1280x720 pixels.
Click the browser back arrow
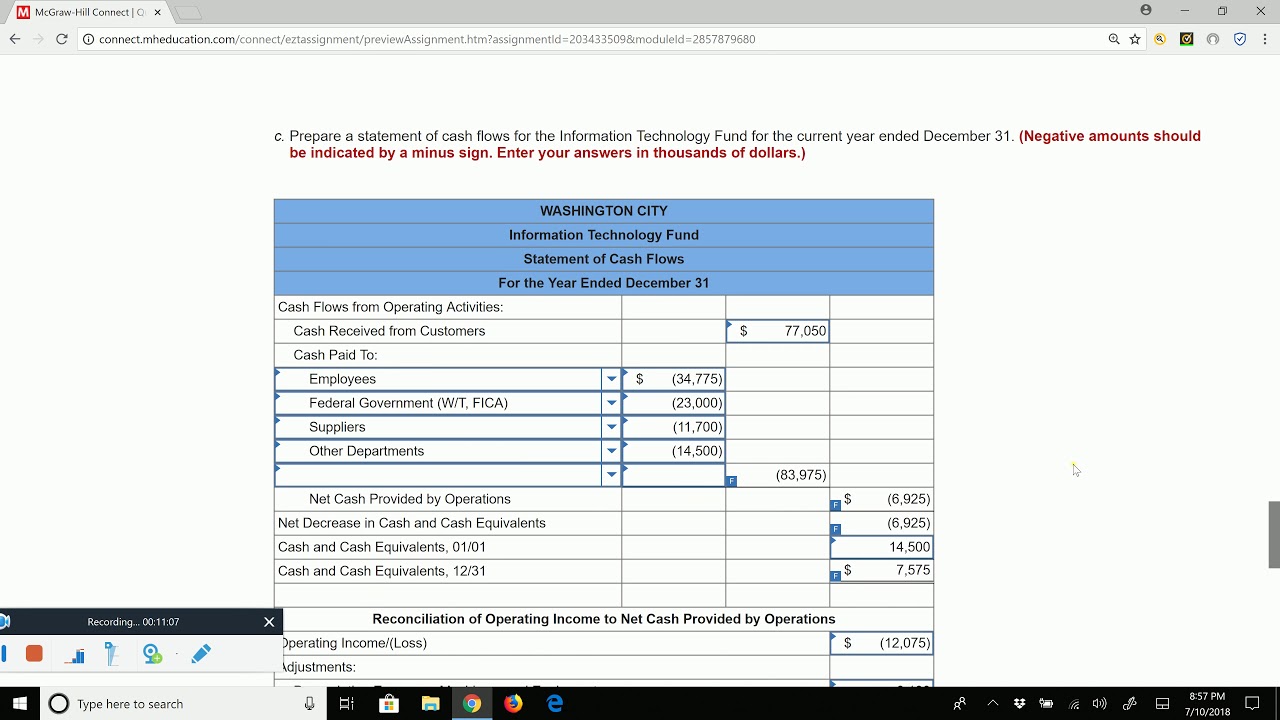15,39
